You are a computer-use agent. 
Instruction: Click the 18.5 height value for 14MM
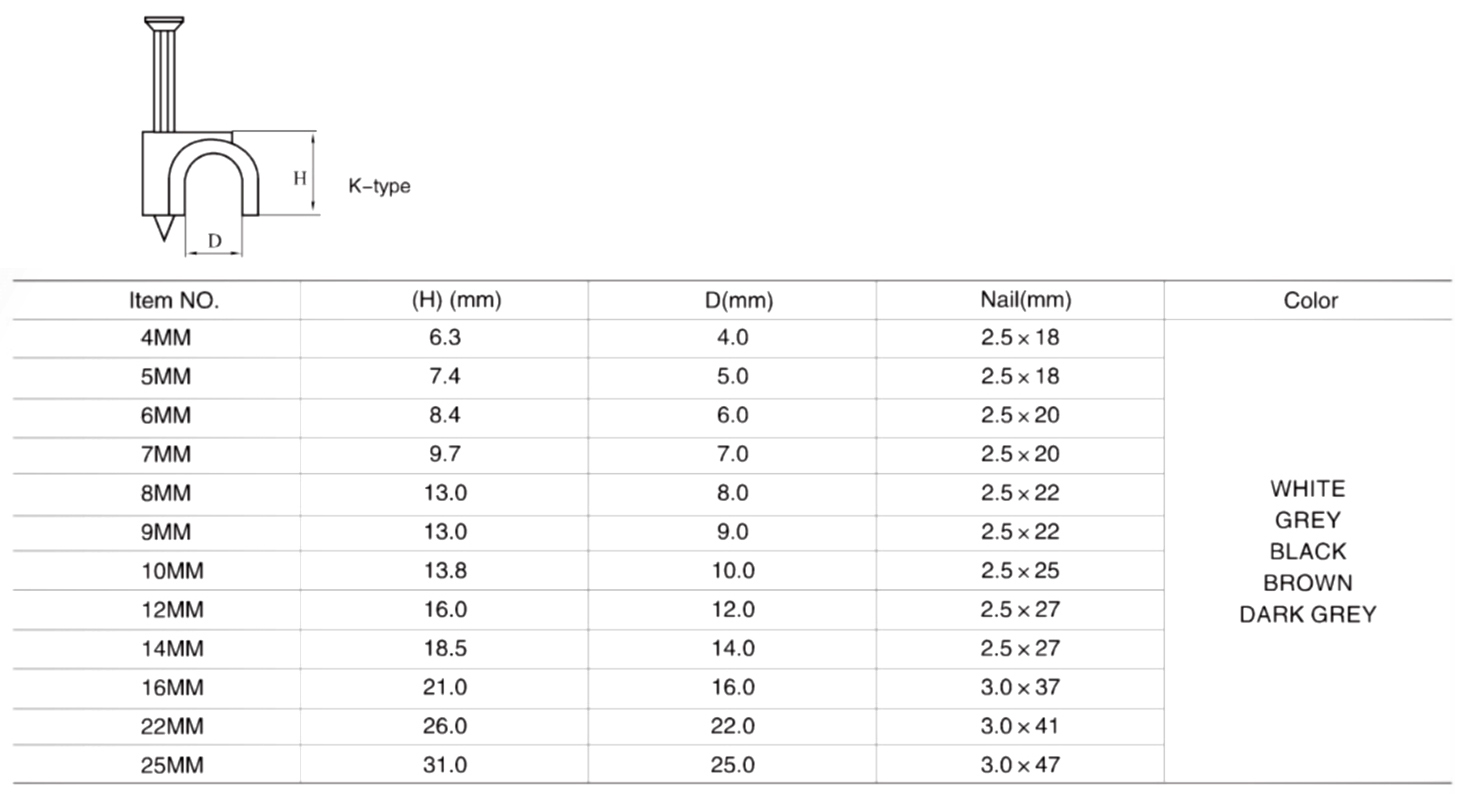coord(446,649)
